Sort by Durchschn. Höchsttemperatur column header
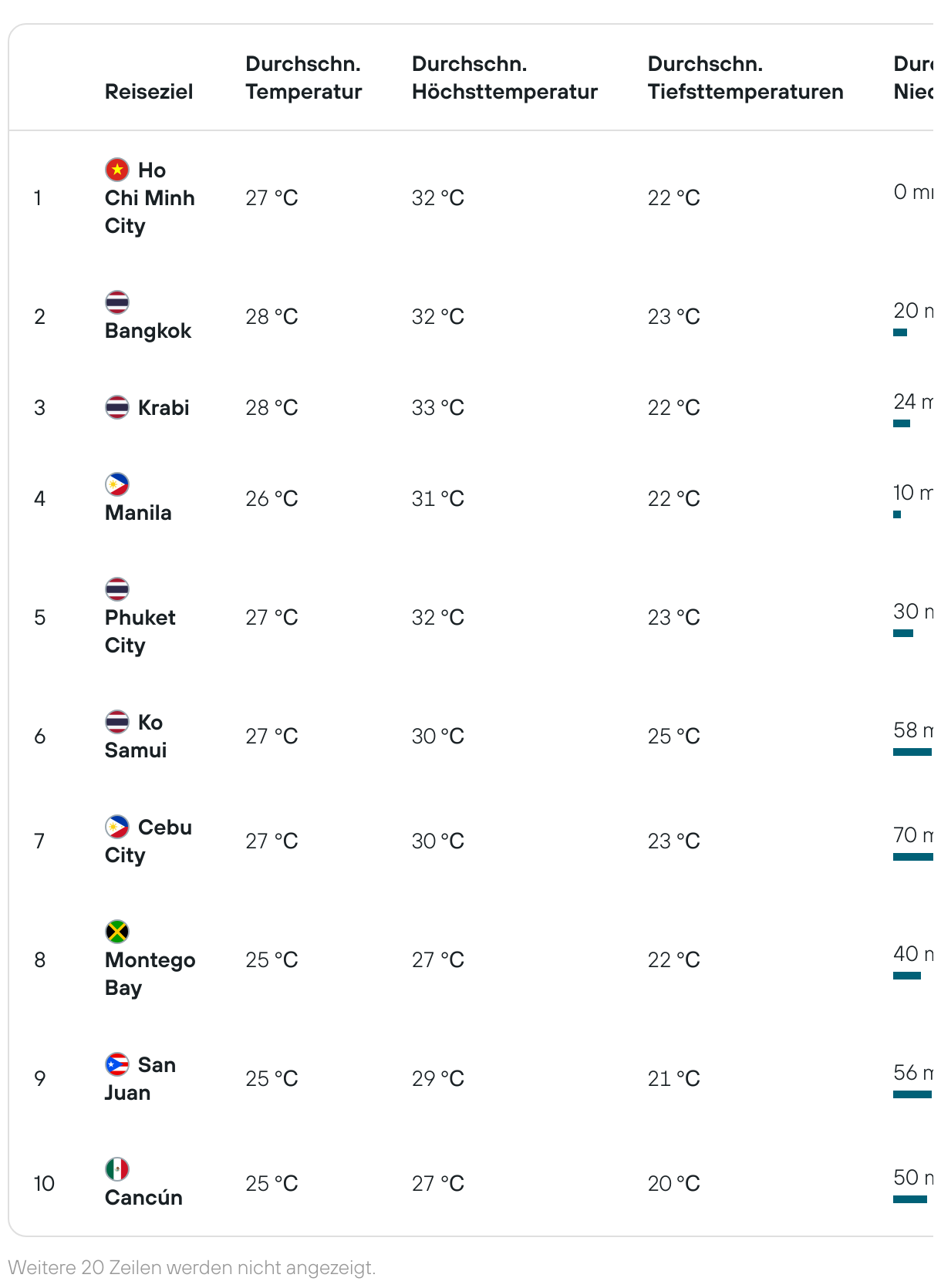 [x=505, y=77]
